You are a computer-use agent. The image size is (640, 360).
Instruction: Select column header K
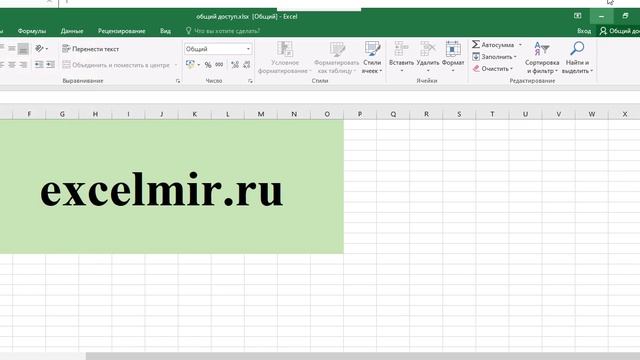(195, 114)
